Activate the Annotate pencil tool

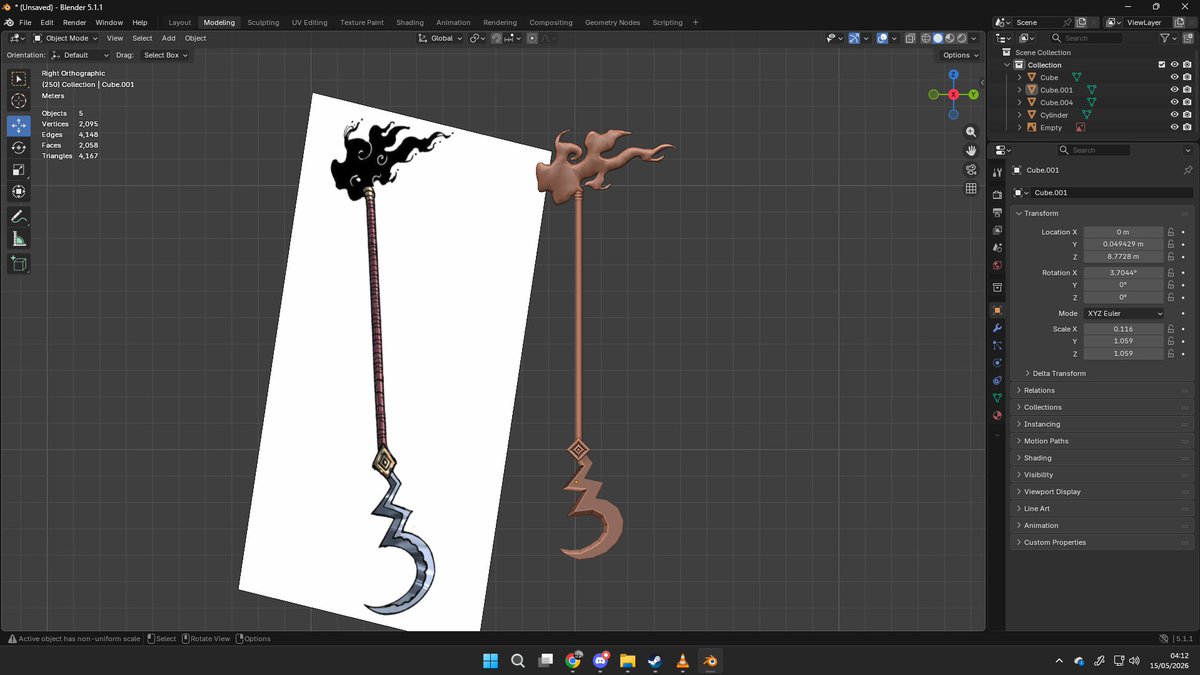point(18,217)
